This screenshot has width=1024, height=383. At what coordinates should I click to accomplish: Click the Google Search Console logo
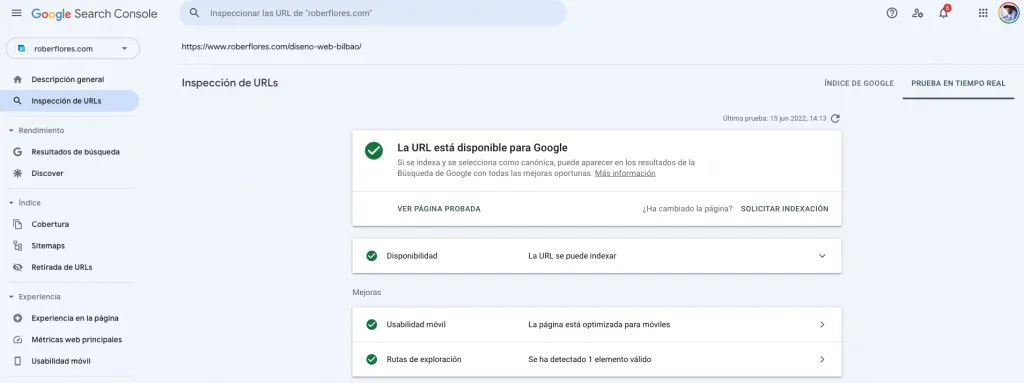coord(94,14)
